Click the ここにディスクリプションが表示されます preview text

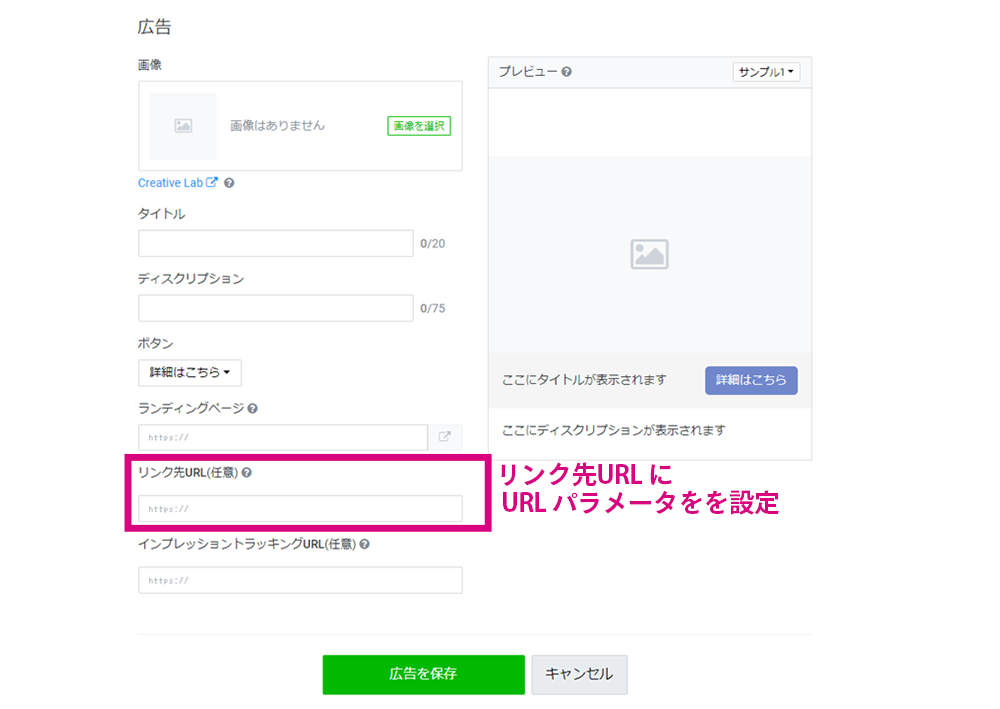coord(614,430)
